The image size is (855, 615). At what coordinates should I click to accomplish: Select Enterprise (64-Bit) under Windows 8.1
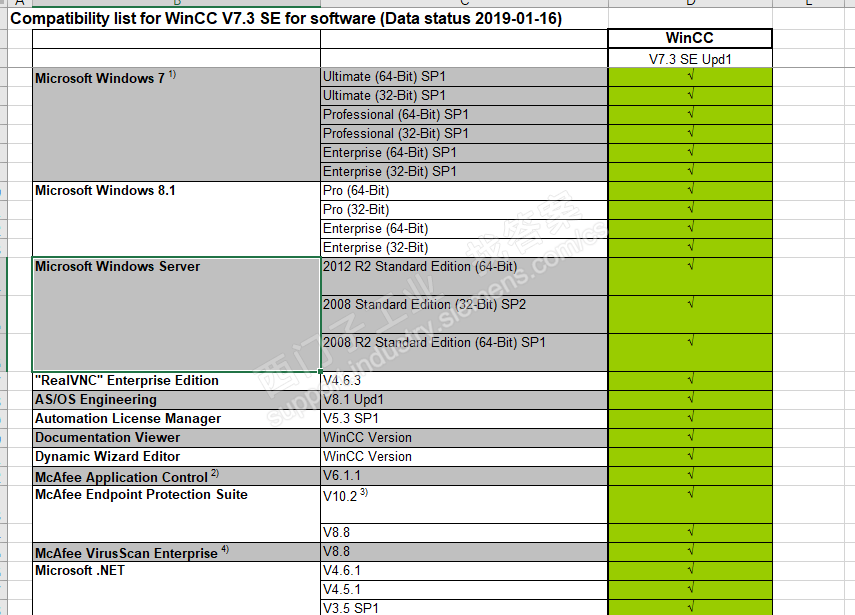coord(464,229)
